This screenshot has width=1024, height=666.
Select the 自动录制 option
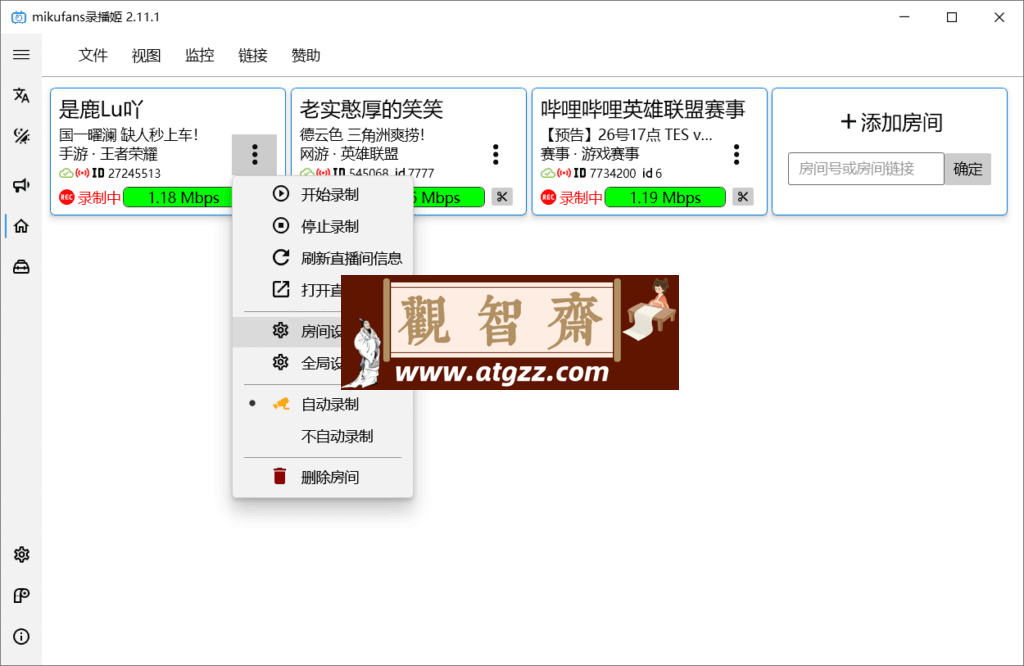(x=323, y=404)
